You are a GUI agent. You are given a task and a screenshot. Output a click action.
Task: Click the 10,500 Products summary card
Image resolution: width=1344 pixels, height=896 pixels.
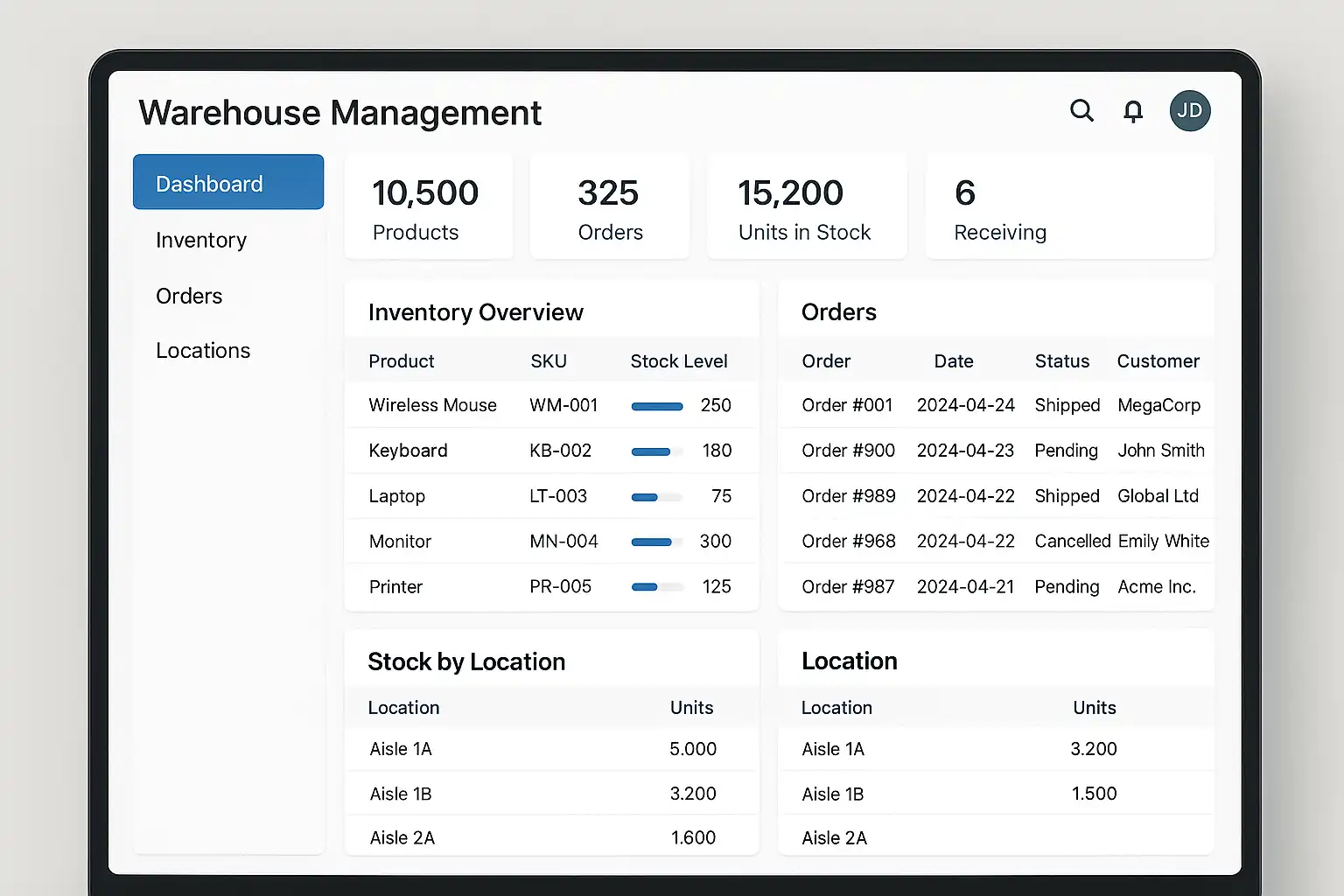pyautogui.click(x=429, y=207)
